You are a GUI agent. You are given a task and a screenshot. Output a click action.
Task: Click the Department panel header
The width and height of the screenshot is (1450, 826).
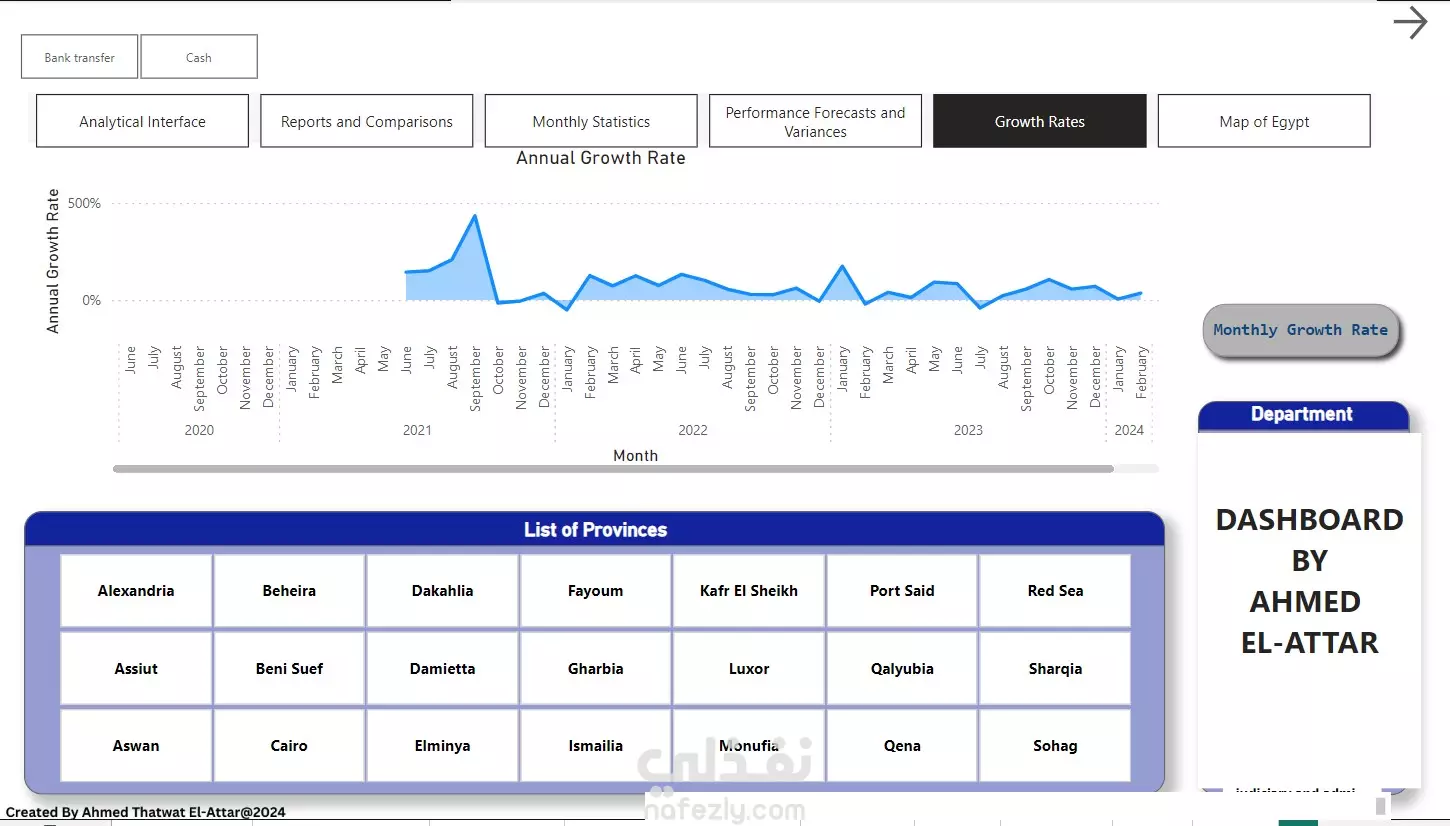coord(1302,415)
